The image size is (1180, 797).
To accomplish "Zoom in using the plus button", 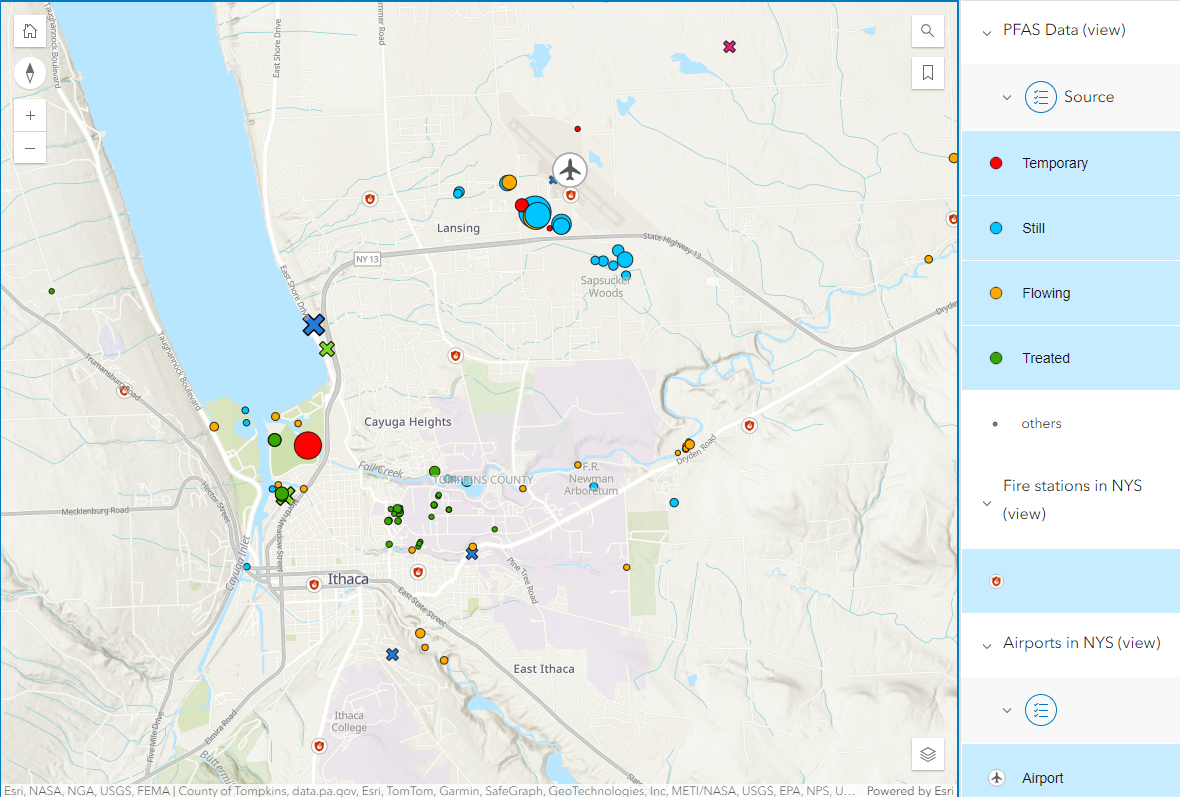I will click(x=30, y=115).
